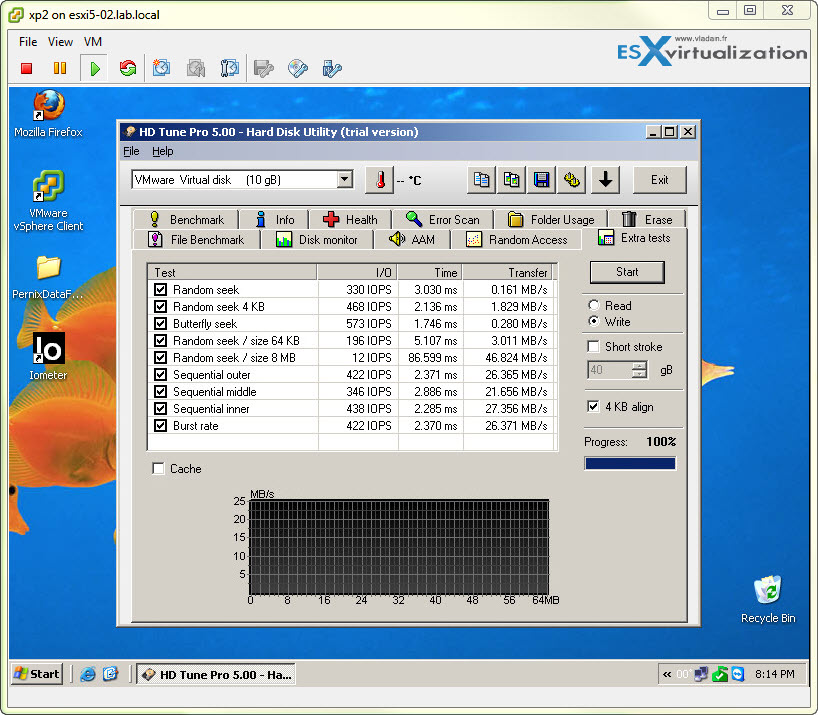Open the Help menu in HD Tune
The width and height of the screenshot is (818, 715).
click(163, 151)
